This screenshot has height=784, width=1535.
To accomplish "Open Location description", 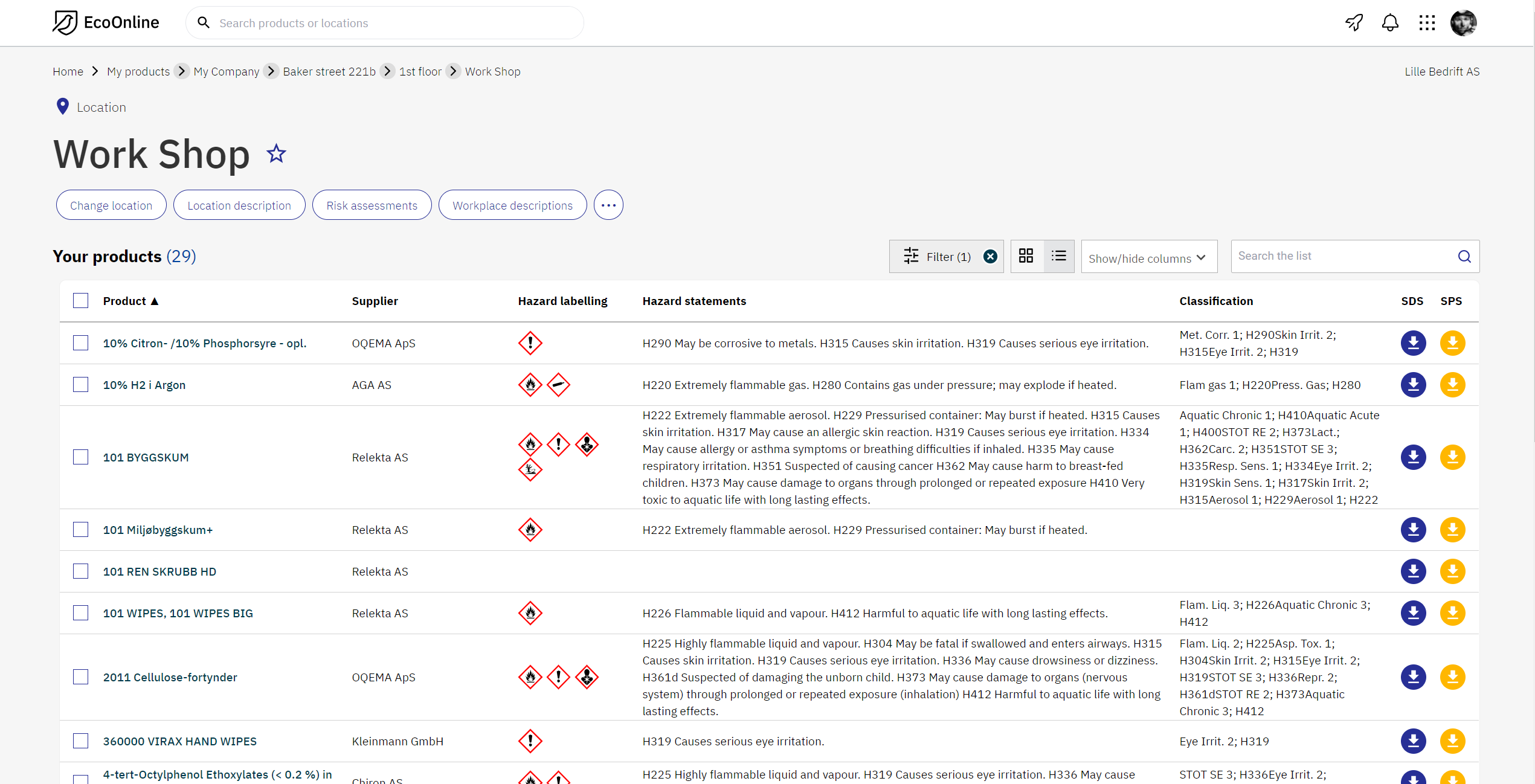I will 239,205.
